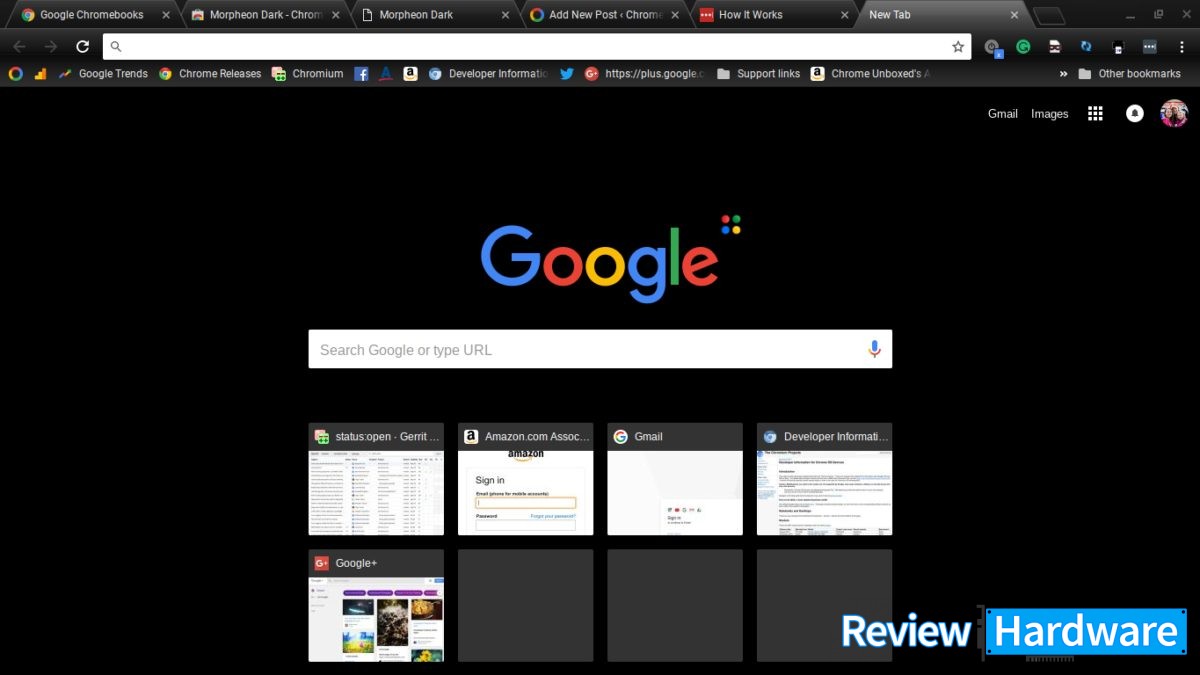The image size is (1200, 675).
Task: Click the Search Google or type URL box
Action: [600, 349]
